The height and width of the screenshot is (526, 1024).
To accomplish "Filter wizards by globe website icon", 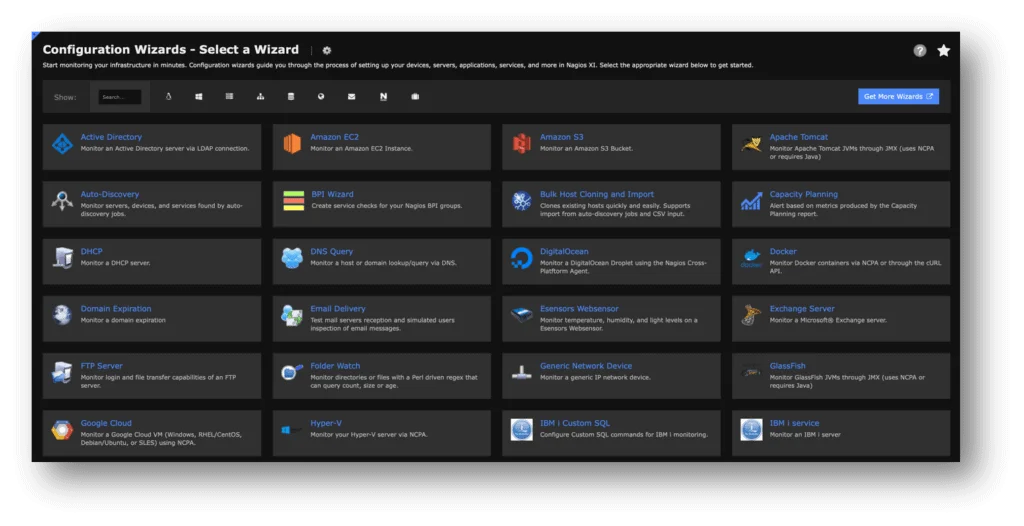I will point(321,97).
